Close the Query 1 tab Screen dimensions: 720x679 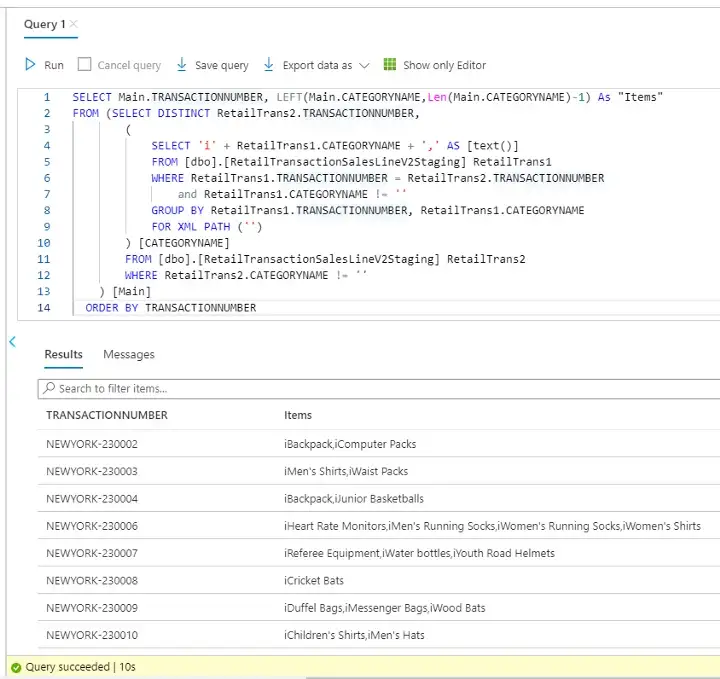[x=73, y=23]
